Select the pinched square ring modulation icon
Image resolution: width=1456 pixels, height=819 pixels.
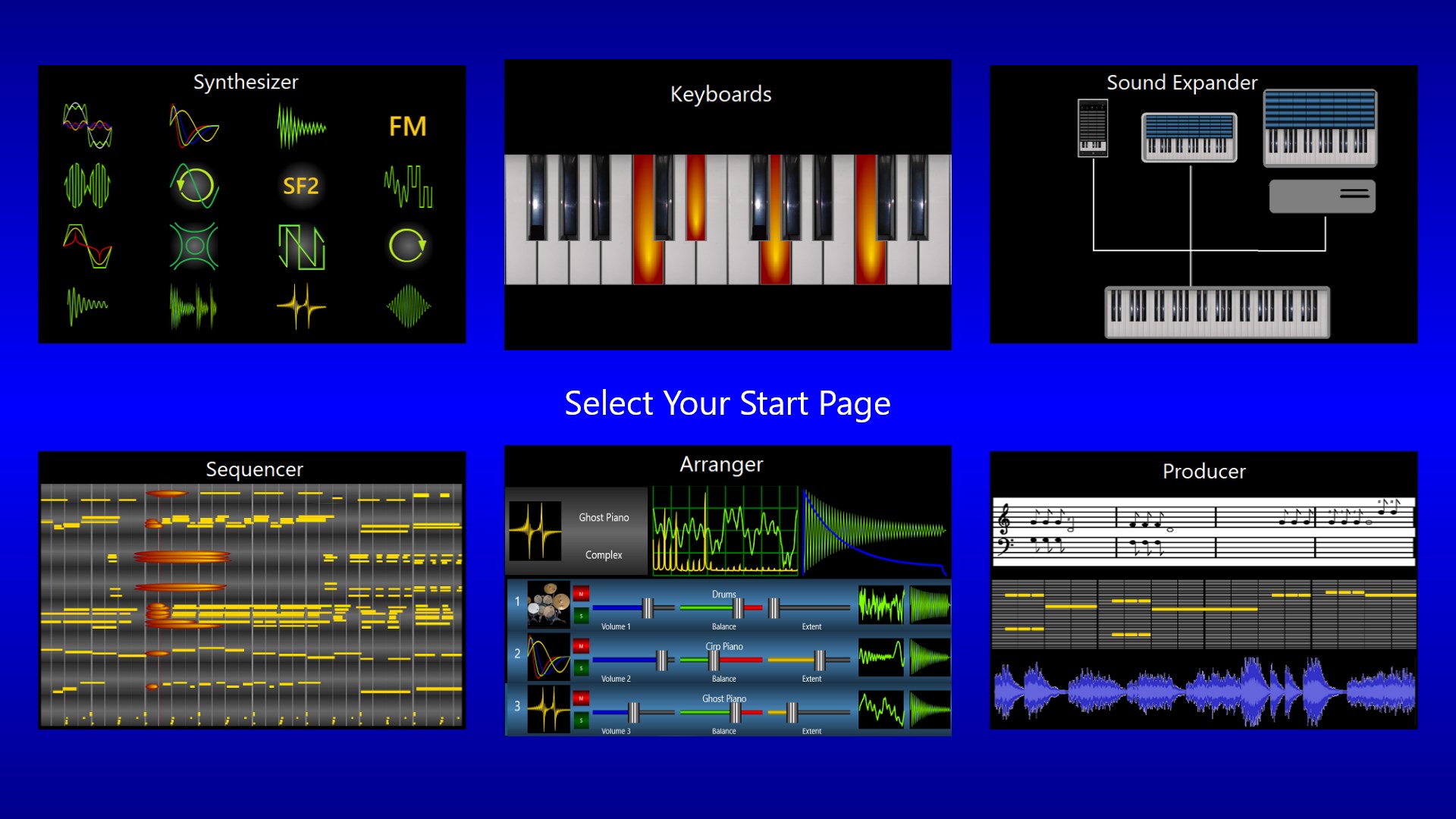(193, 244)
